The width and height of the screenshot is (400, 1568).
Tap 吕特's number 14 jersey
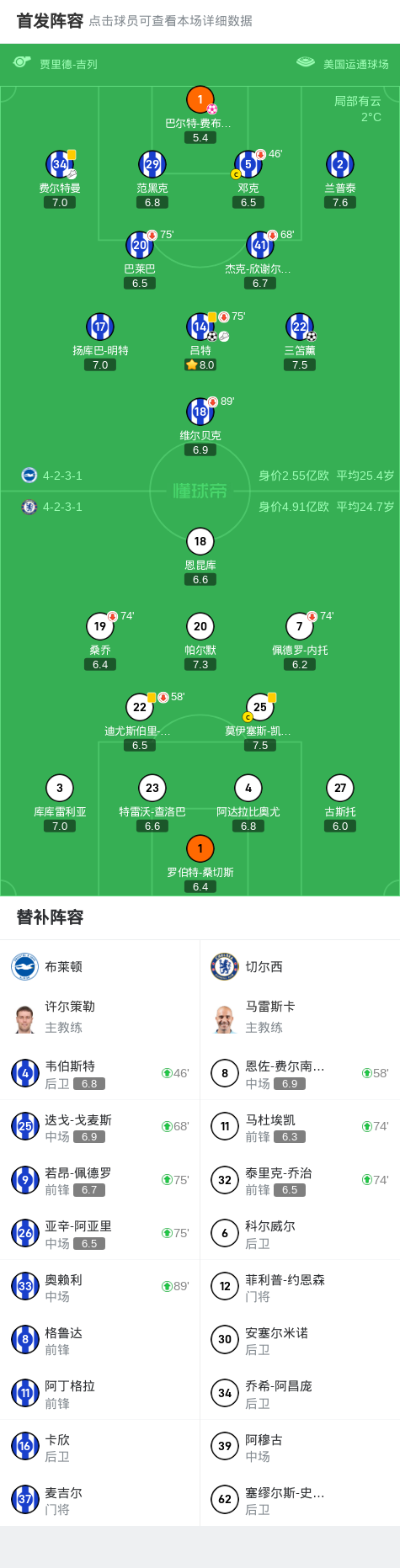tap(200, 327)
